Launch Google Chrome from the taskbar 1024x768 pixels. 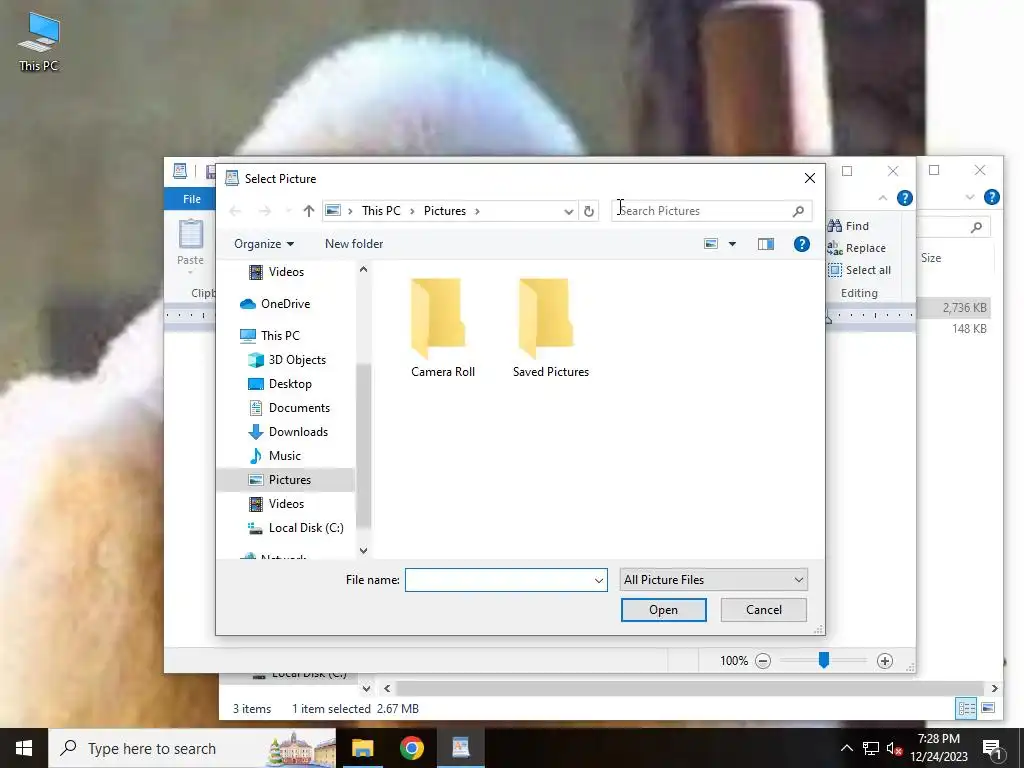[x=411, y=748]
